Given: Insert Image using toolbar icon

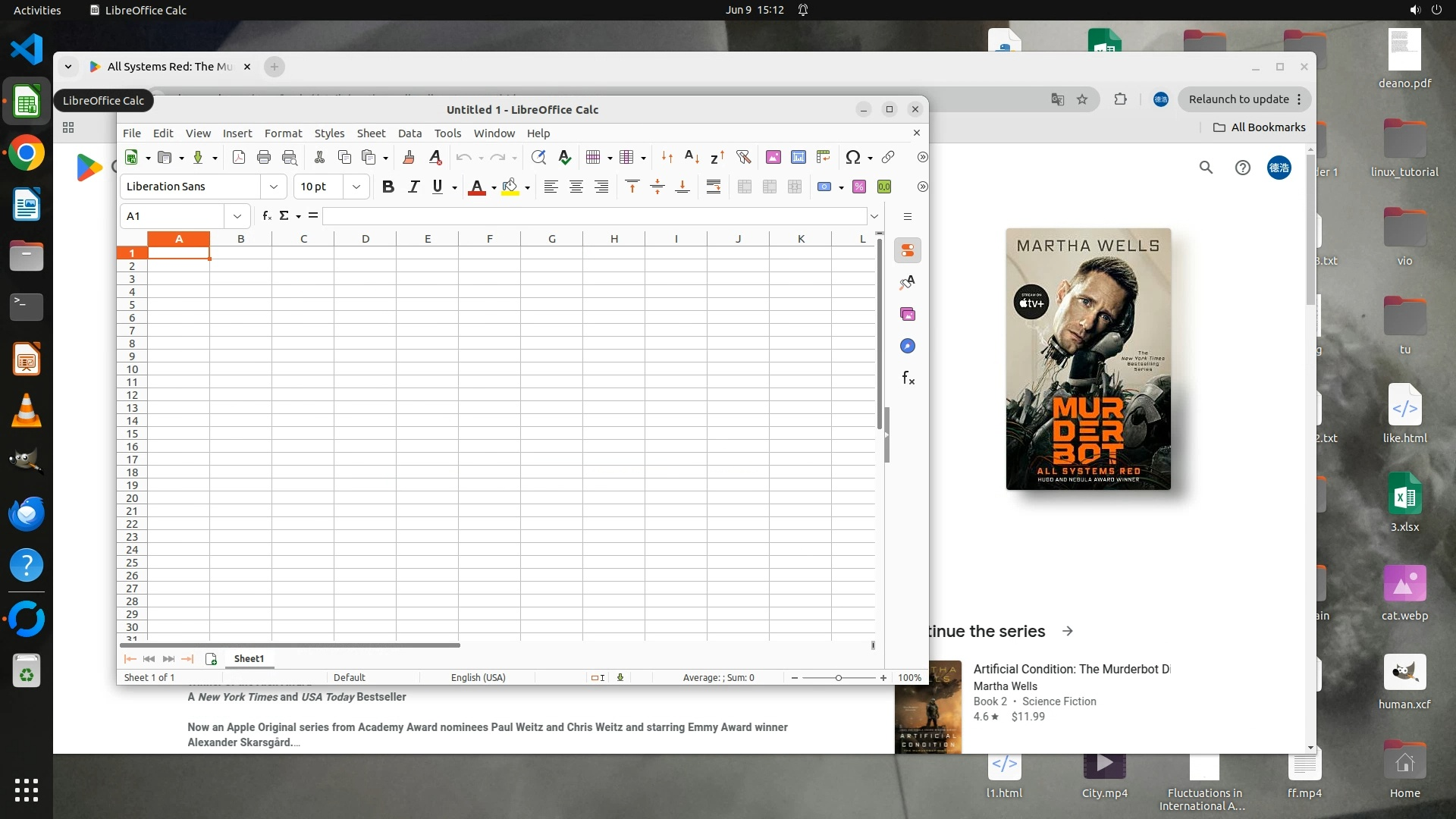Looking at the screenshot, I should pos(773,157).
